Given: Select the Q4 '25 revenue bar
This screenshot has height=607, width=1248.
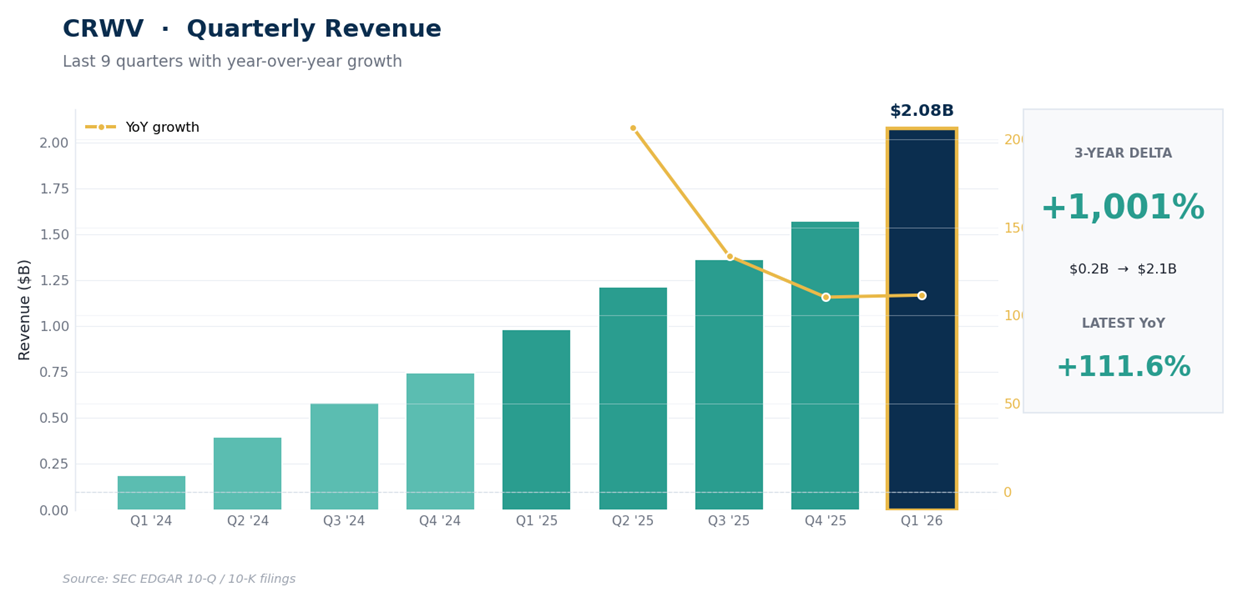Looking at the screenshot, I should 825,366.
